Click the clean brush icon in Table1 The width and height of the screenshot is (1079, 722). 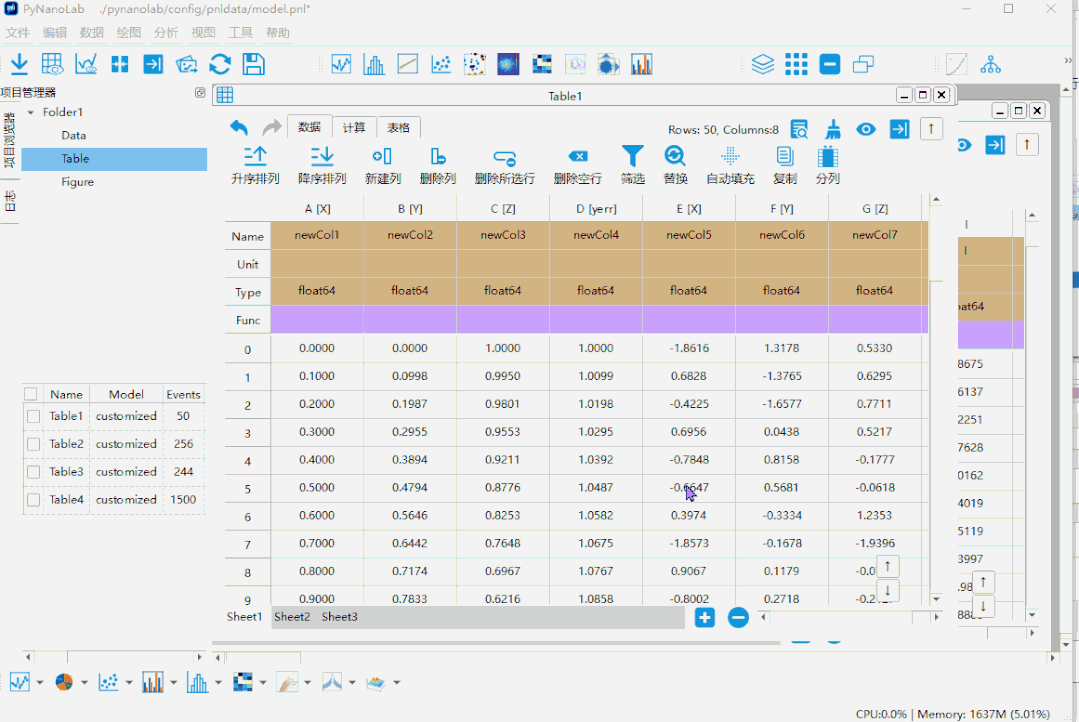tap(833, 129)
